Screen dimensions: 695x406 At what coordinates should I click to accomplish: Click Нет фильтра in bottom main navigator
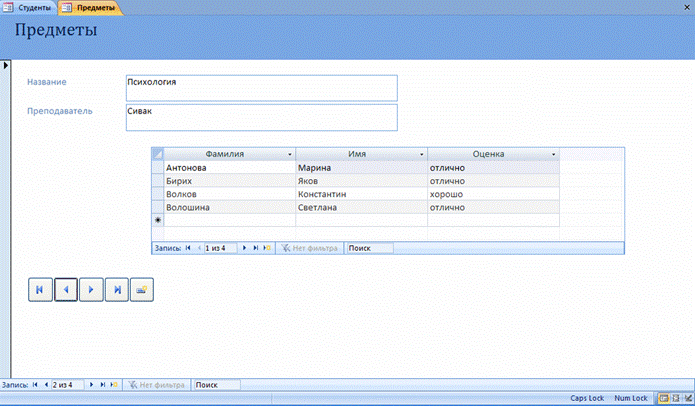[x=156, y=385]
